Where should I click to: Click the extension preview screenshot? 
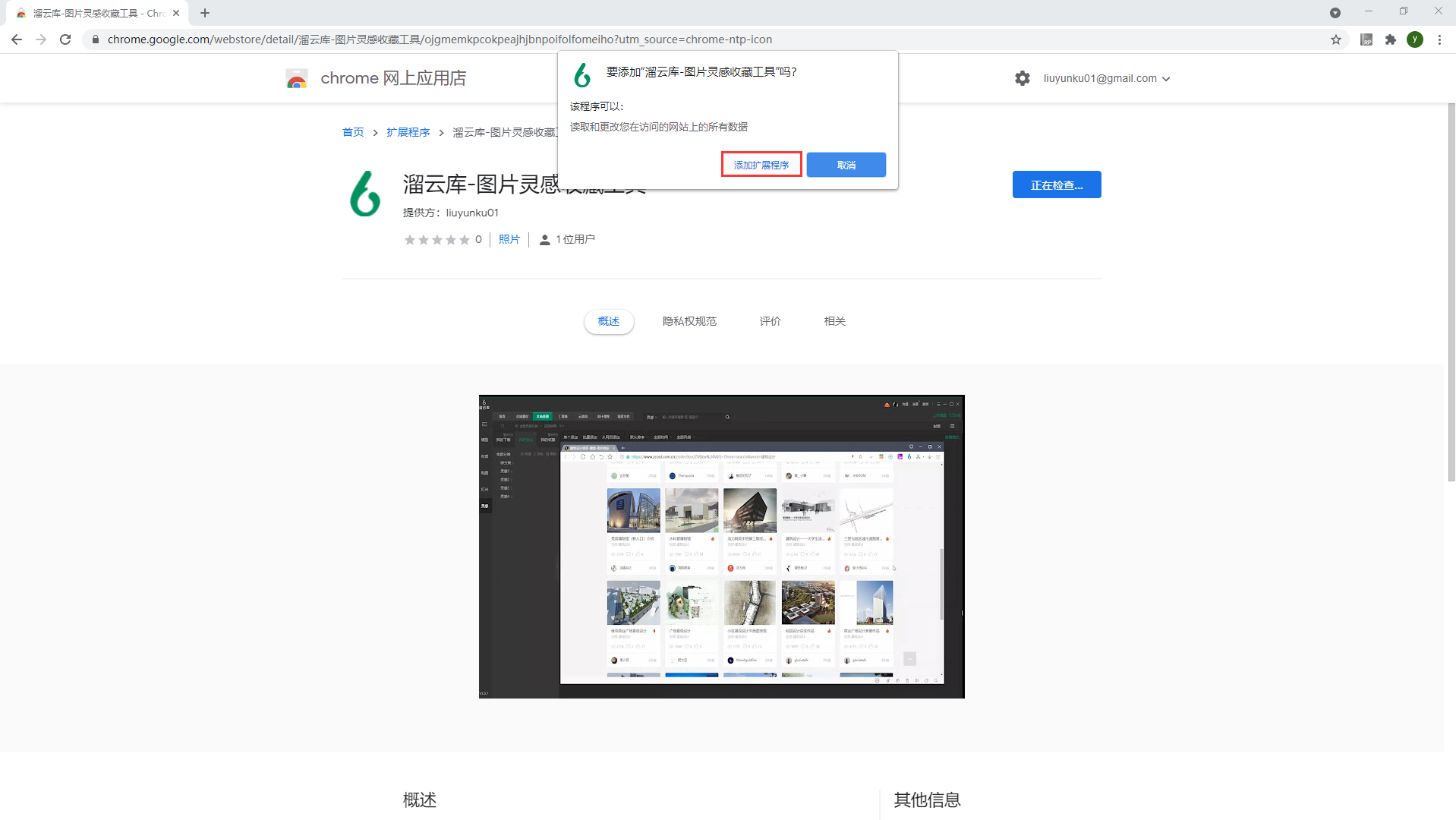tap(722, 547)
